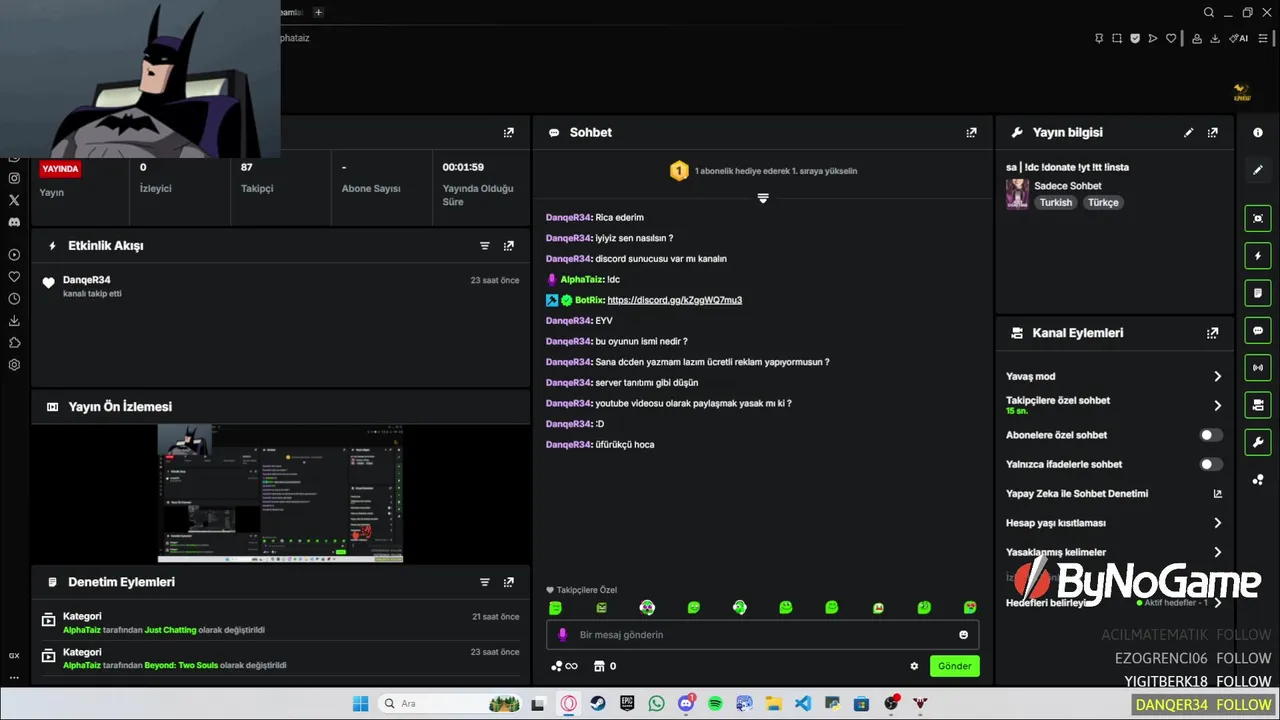1280x720 pixels.
Task: Open Steam from the taskbar
Action: [x=598, y=704]
